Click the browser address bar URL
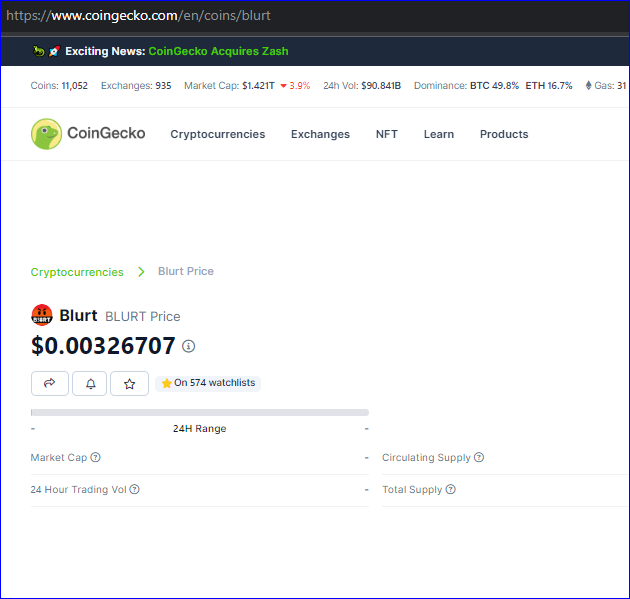 [138, 16]
